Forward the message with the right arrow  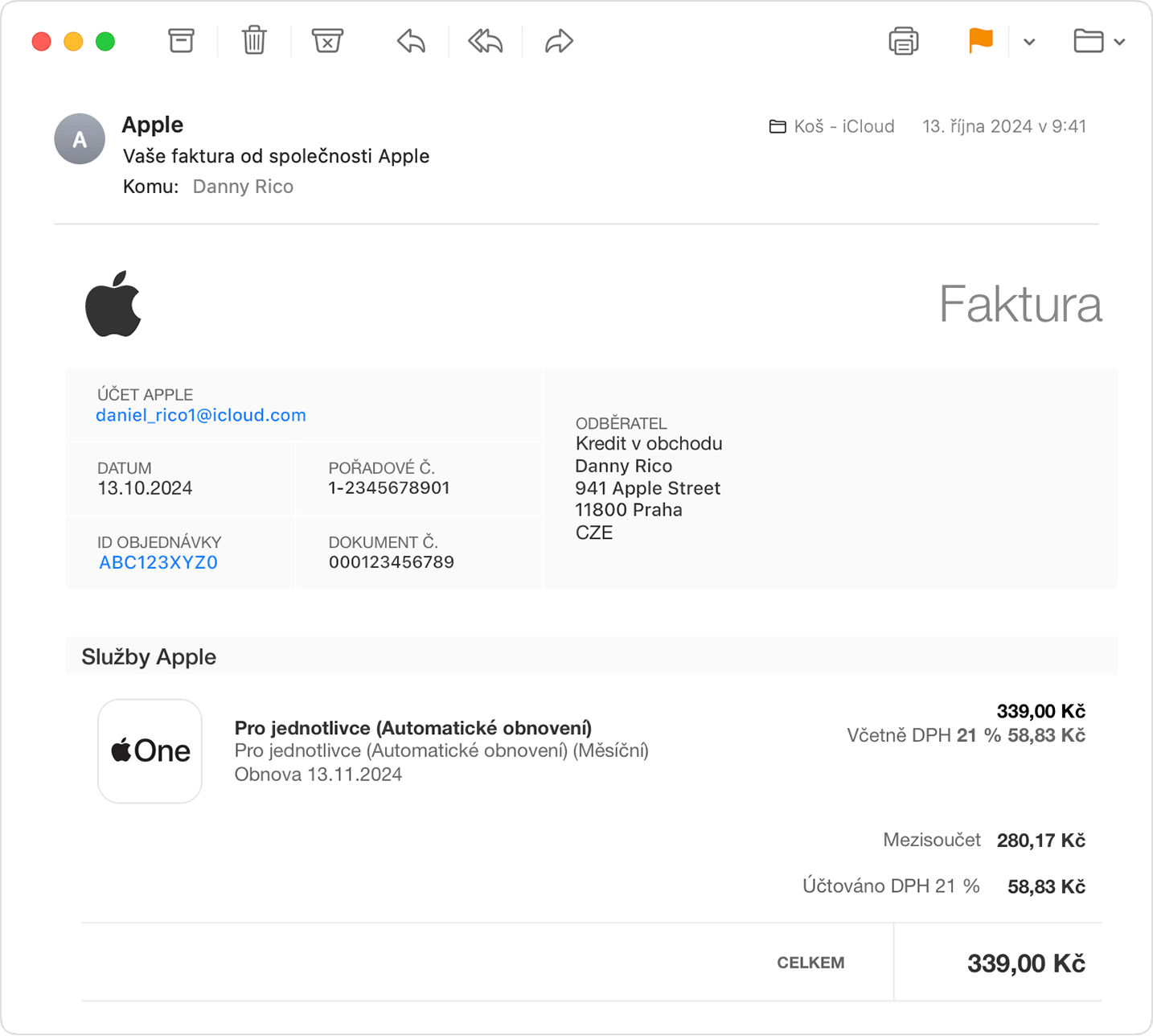[559, 41]
